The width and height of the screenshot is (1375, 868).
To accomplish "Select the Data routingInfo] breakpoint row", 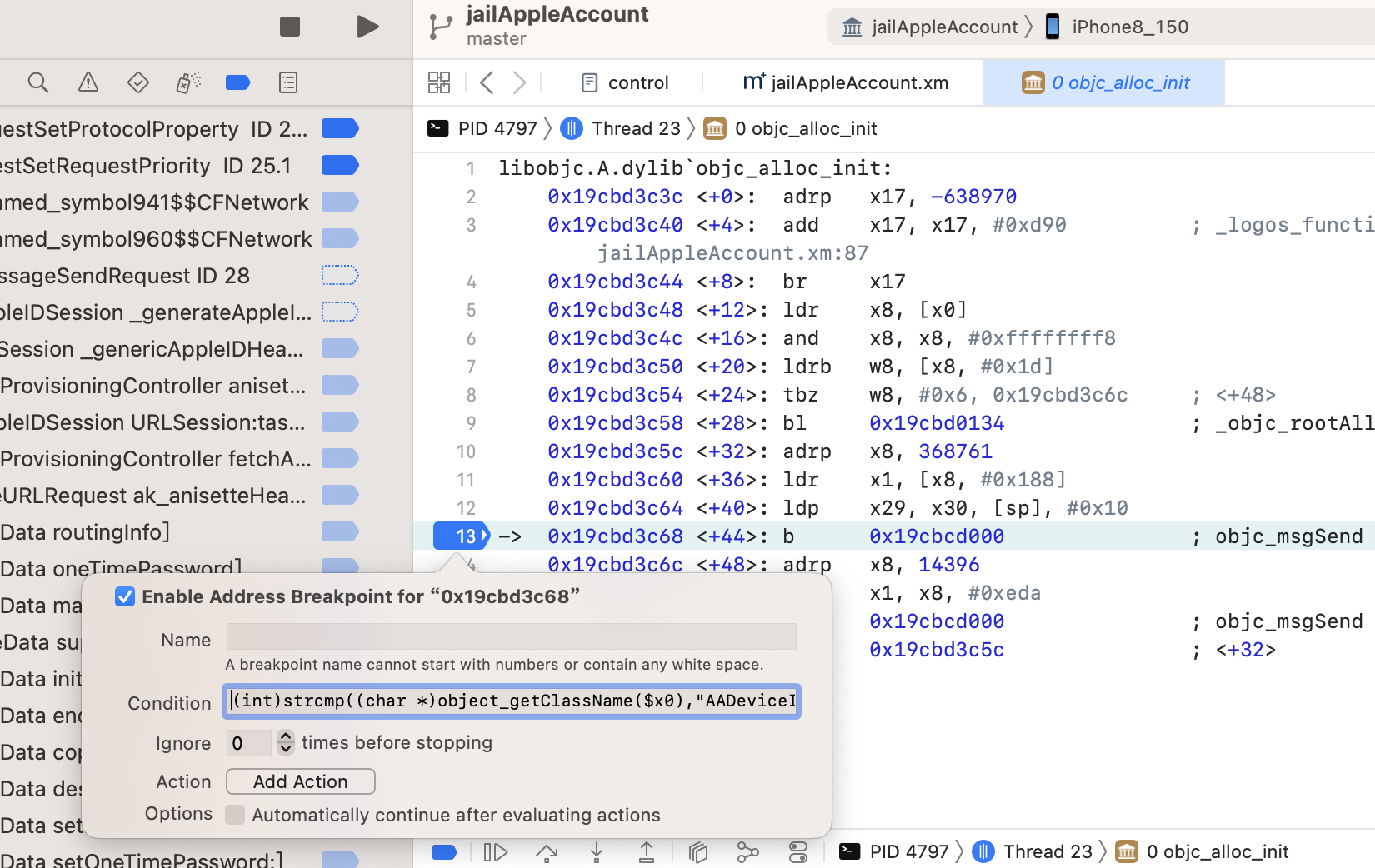I will point(179,531).
